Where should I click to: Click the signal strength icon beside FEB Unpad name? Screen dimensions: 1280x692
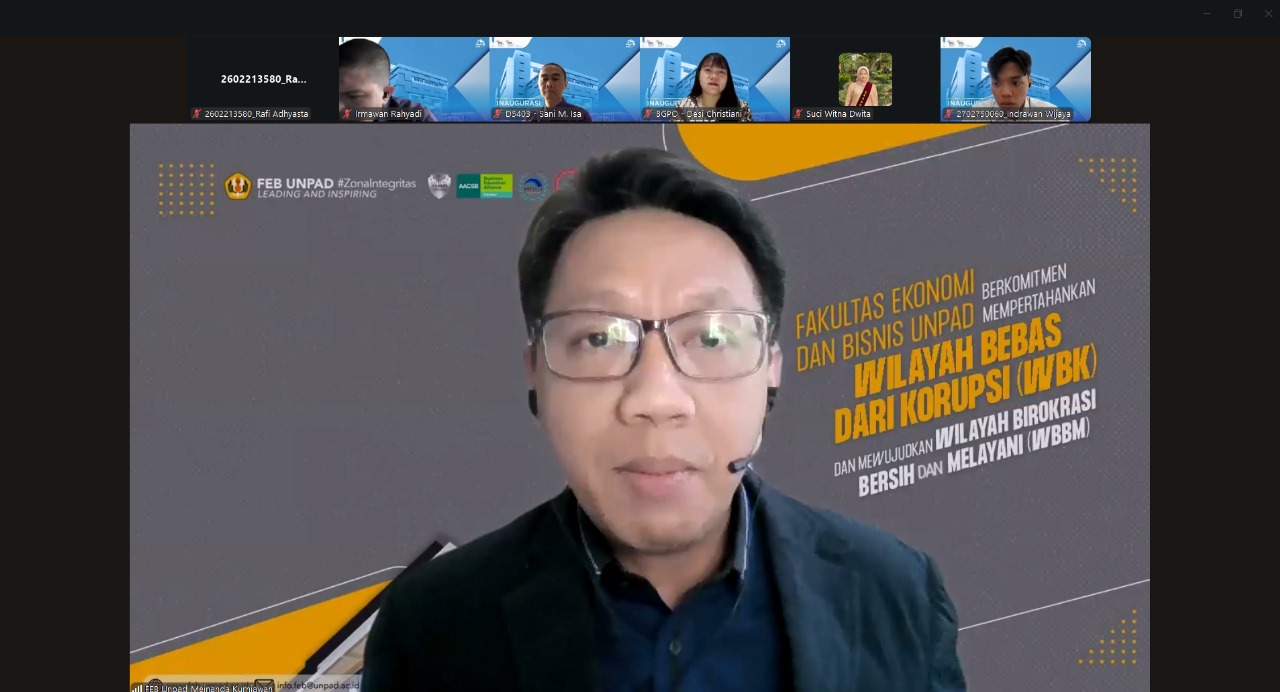[137, 688]
